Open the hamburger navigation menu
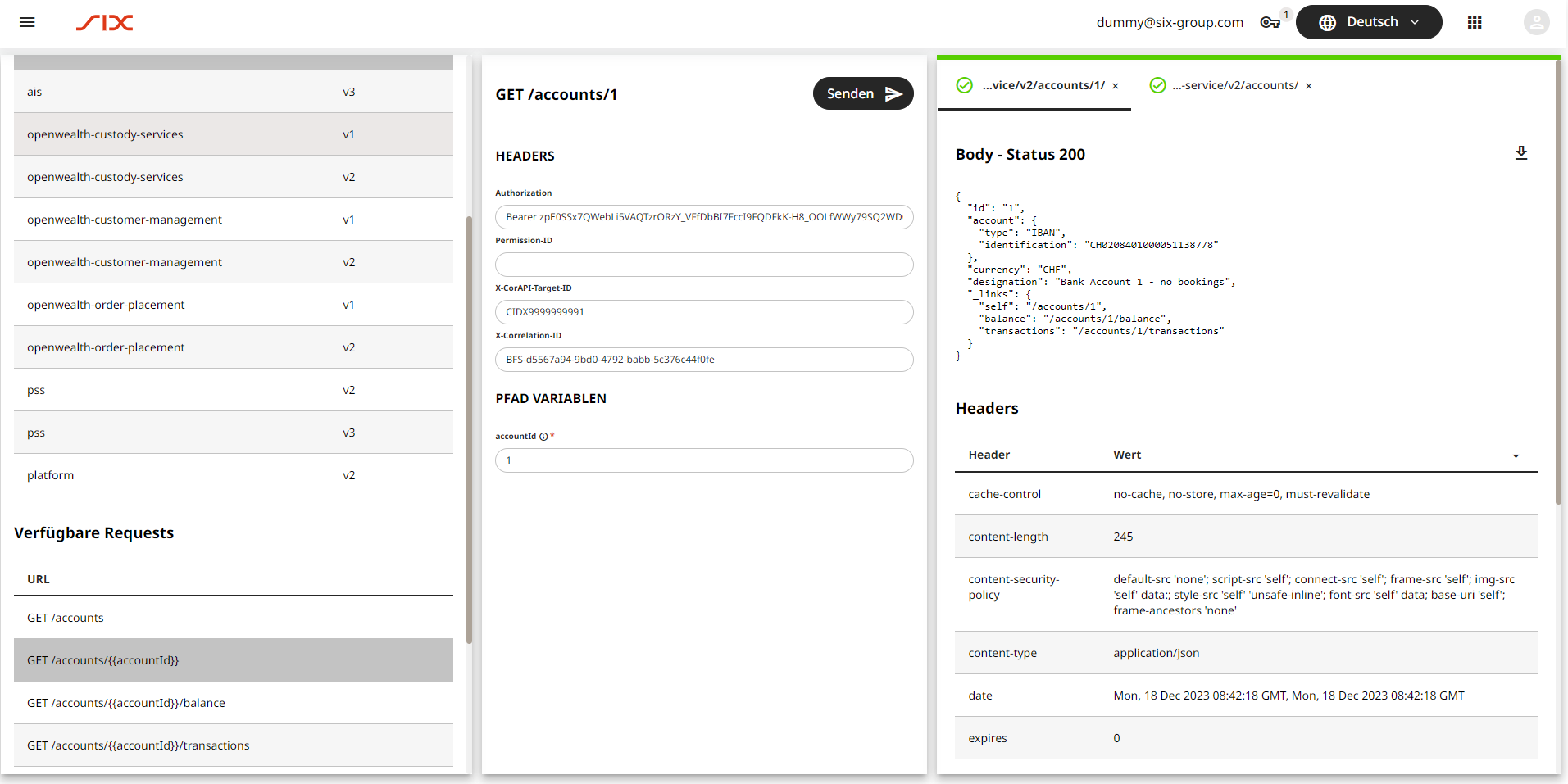The width and height of the screenshot is (1568, 784). coord(27,22)
